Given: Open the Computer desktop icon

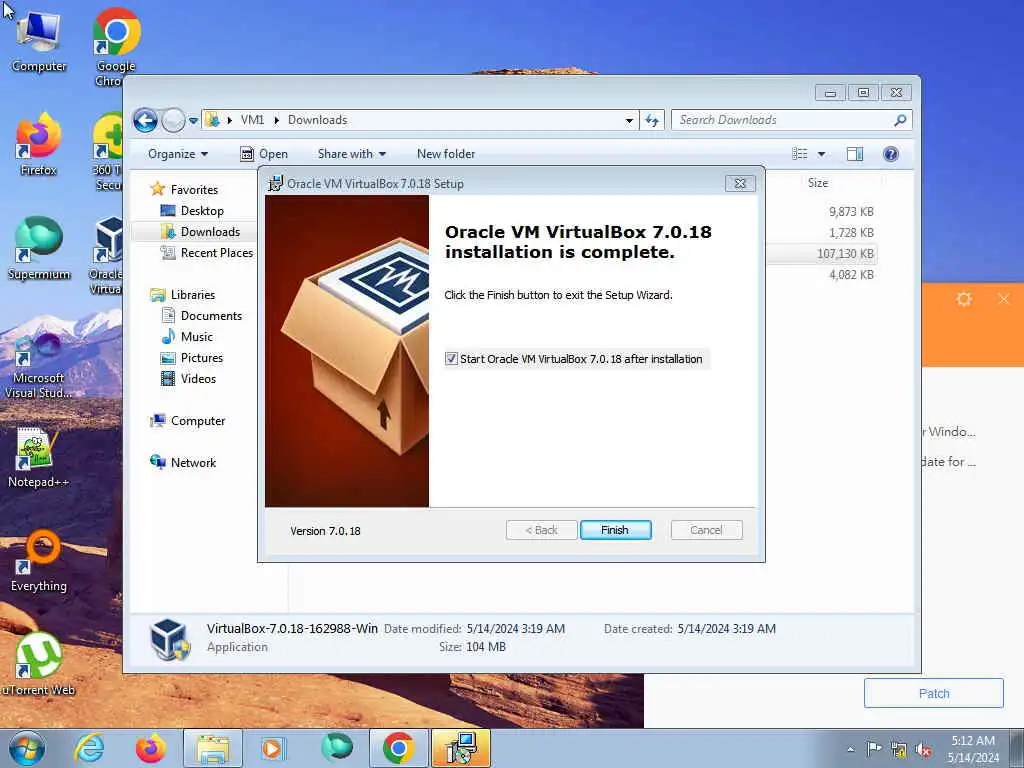Looking at the screenshot, I should [x=39, y=40].
